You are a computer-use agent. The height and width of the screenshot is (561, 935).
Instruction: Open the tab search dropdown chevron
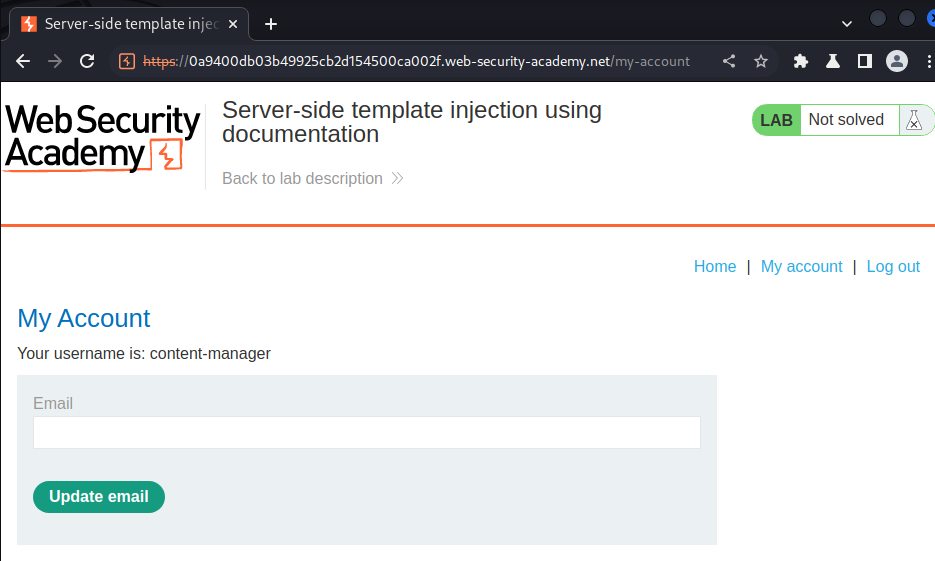847,24
